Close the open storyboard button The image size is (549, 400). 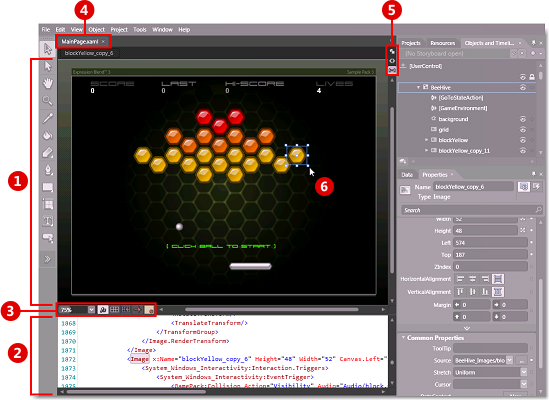[522, 54]
